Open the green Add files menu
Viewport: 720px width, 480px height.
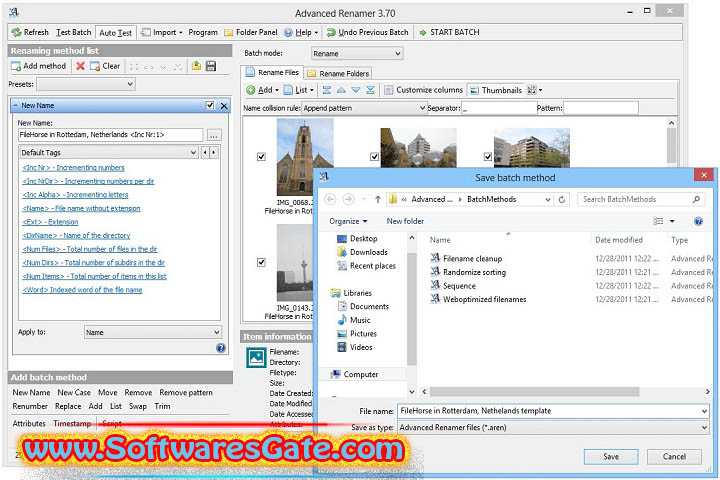click(x=263, y=90)
